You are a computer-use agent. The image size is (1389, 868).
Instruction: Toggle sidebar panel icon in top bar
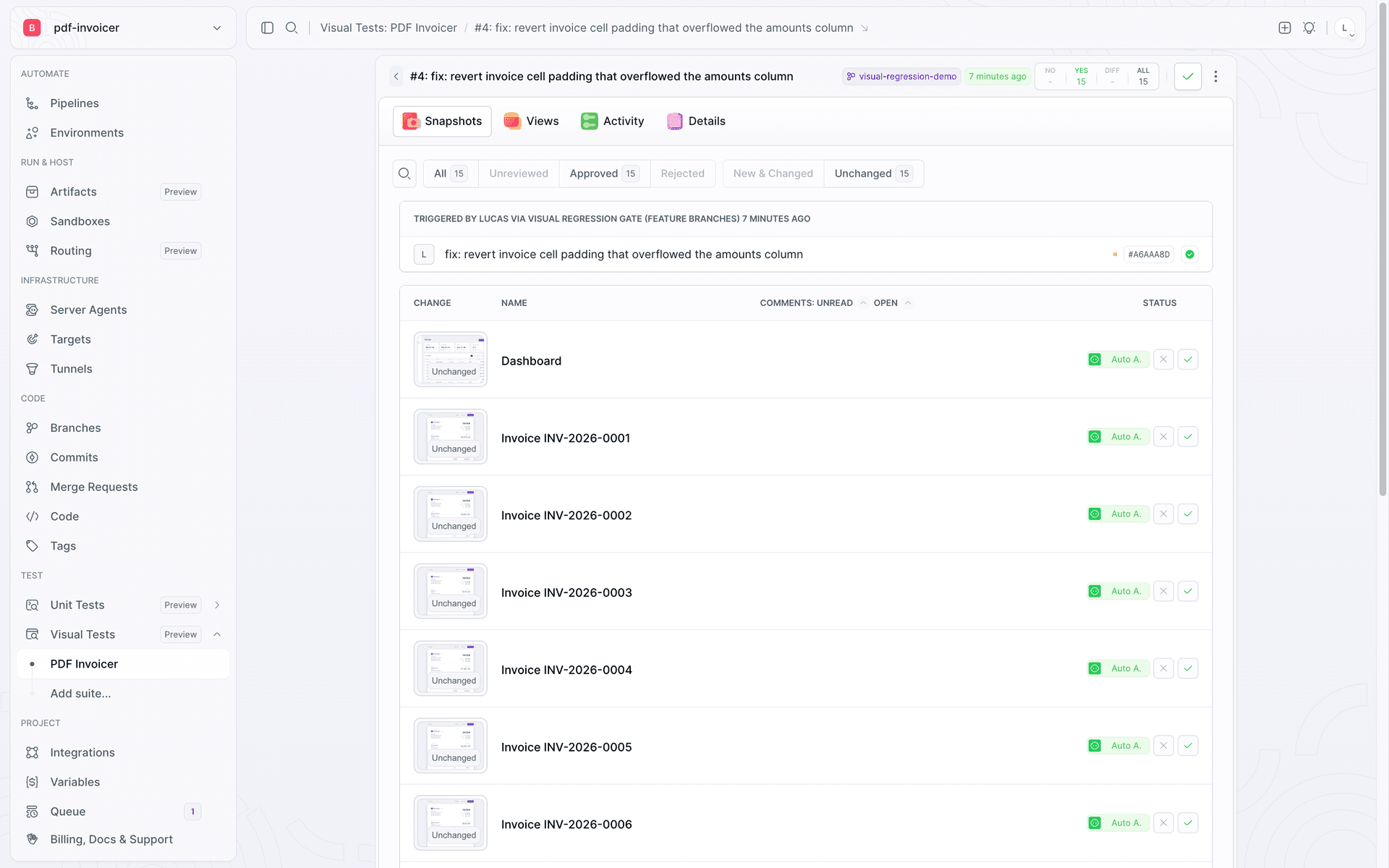click(x=267, y=27)
